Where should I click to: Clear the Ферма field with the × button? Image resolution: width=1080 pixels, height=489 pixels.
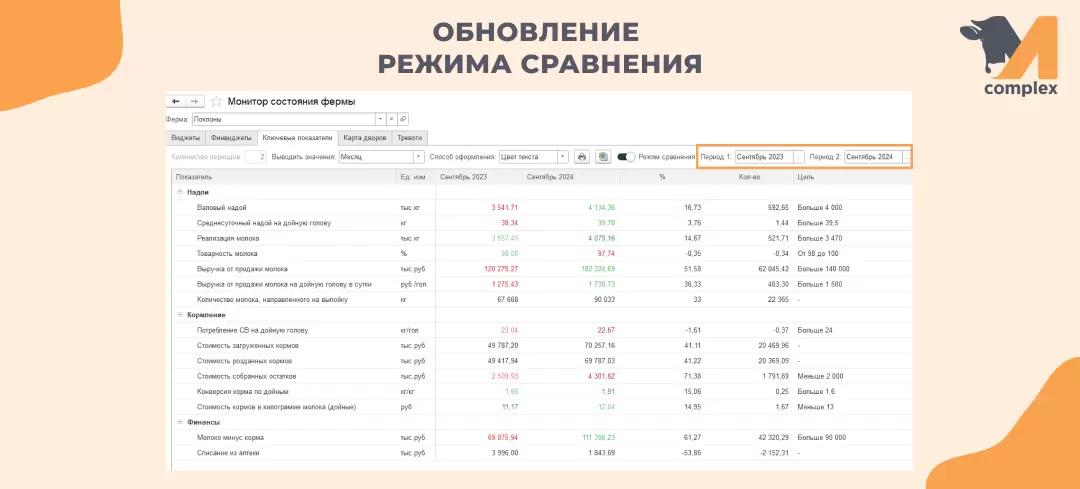pos(391,119)
